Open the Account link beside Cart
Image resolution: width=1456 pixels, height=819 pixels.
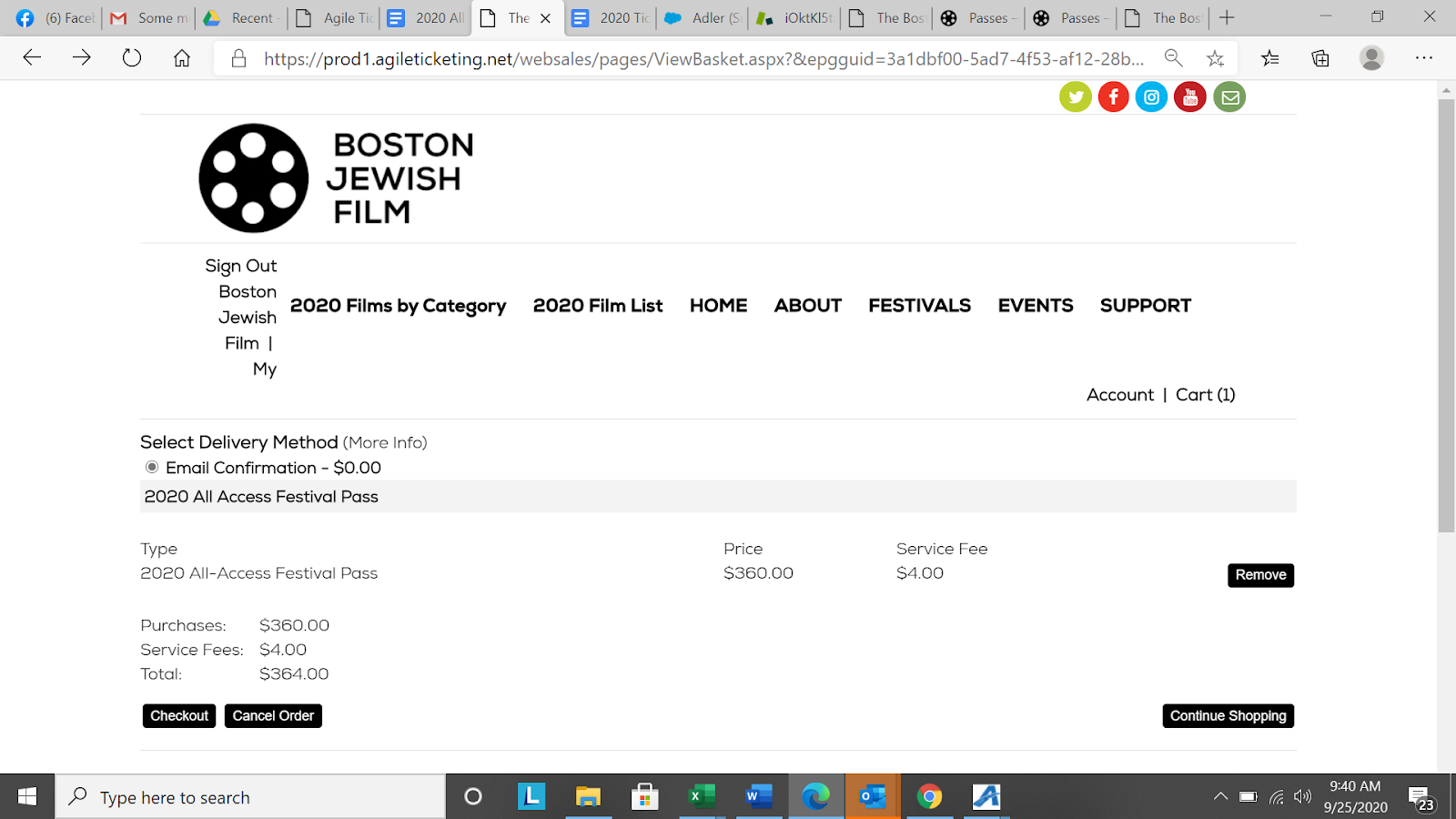pos(1120,395)
